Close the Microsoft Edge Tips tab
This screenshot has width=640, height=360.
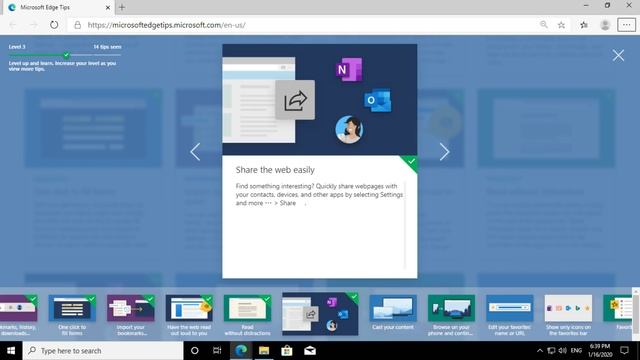tap(108, 7)
